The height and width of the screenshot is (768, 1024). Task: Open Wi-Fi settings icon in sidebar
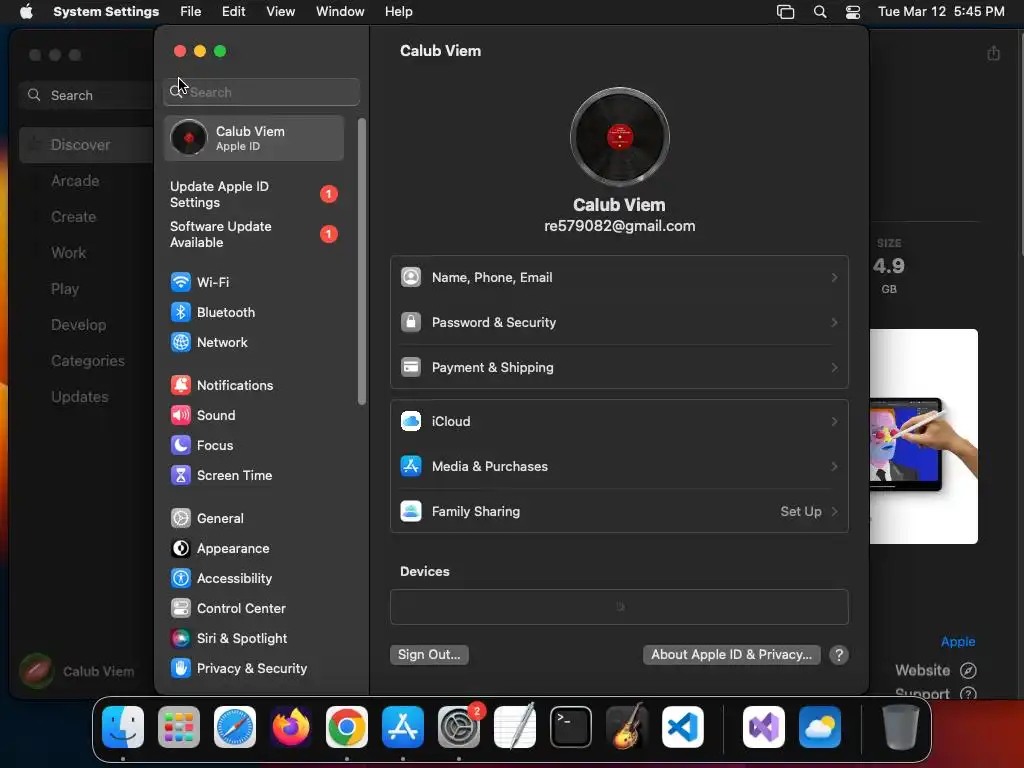(180, 282)
